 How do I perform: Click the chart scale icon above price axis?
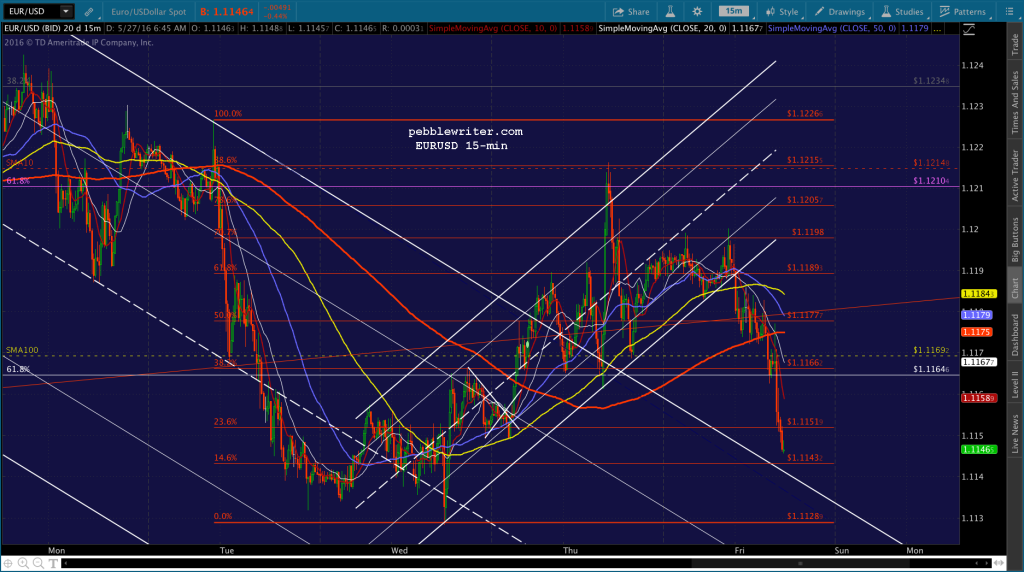point(969,29)
